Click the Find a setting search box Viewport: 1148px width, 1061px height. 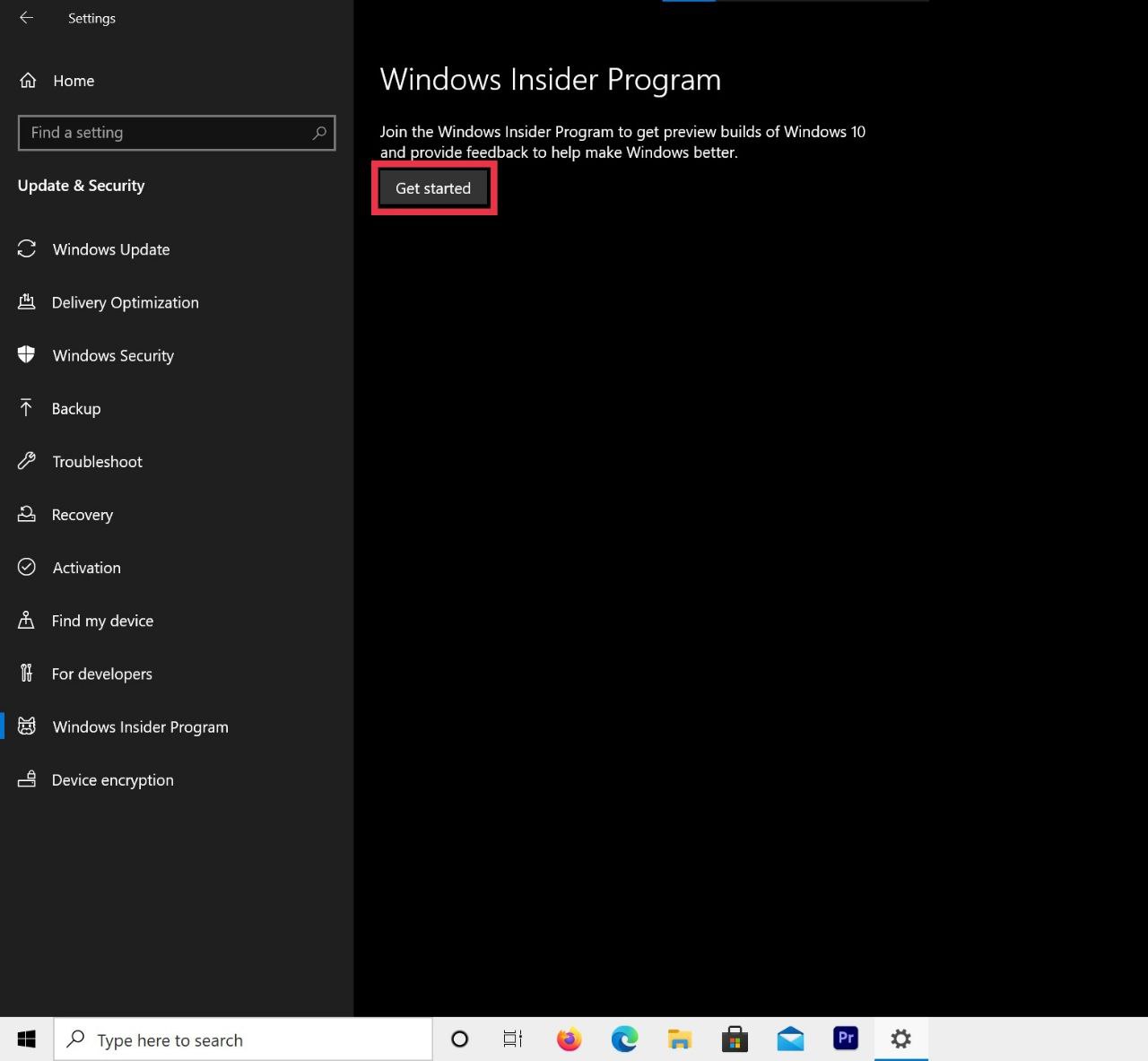point(177,133)
